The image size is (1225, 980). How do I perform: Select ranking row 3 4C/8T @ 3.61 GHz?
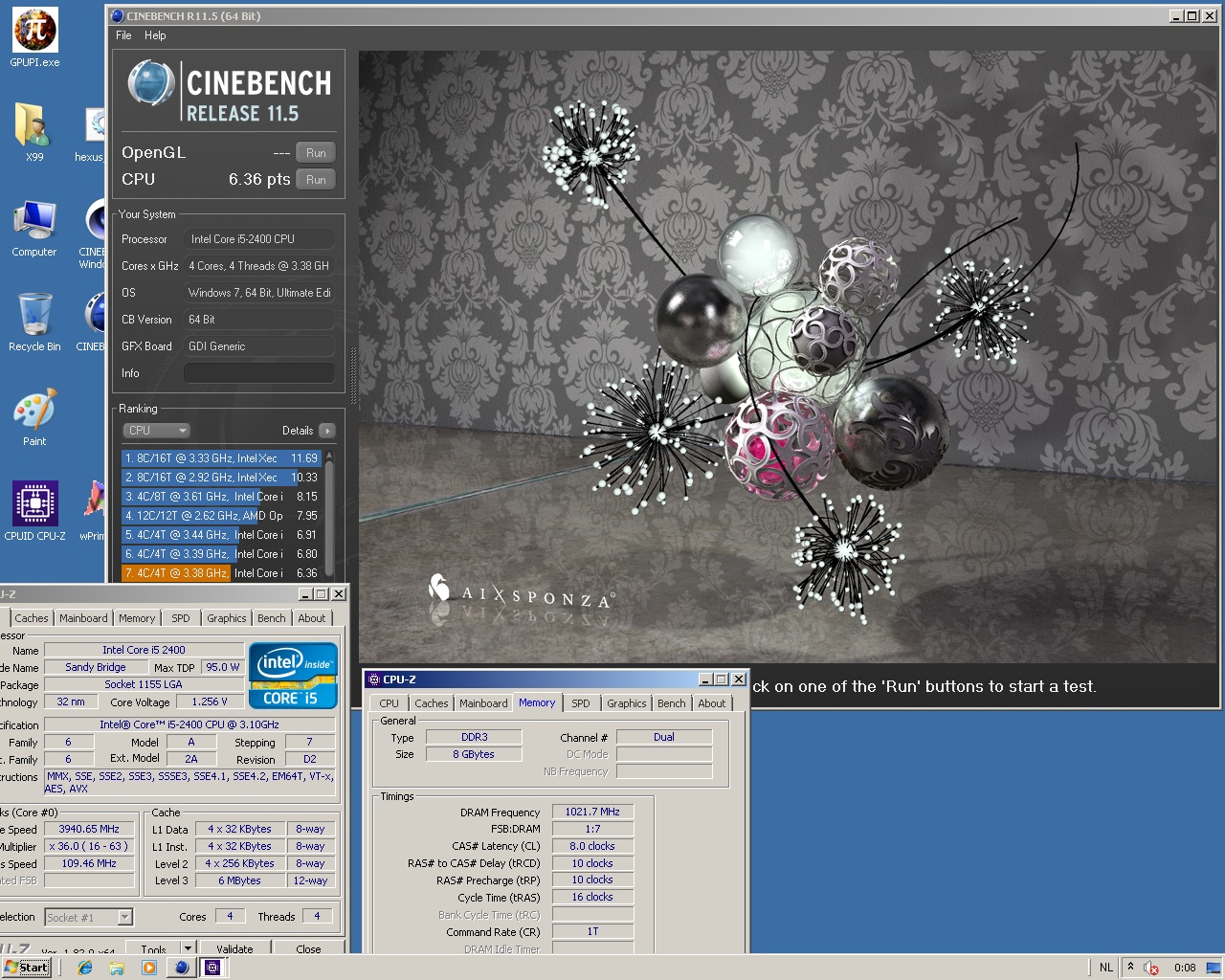221,497
